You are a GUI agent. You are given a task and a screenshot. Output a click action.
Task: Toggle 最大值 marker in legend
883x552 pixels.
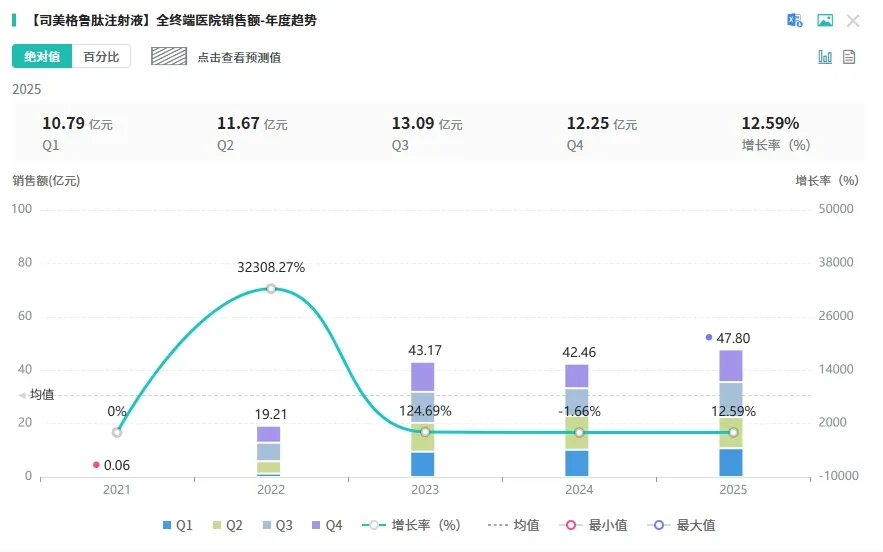coord(682,526)
